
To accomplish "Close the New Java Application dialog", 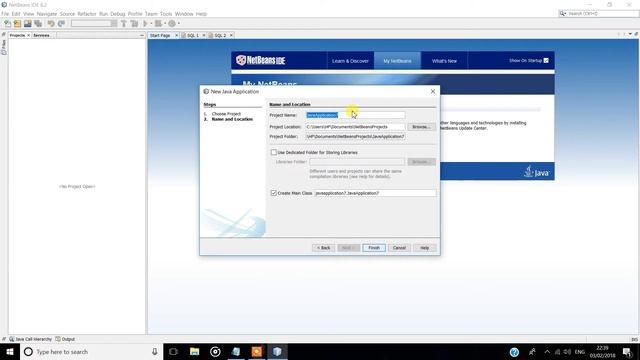I will pyautogui.click(x=433, y=91).
